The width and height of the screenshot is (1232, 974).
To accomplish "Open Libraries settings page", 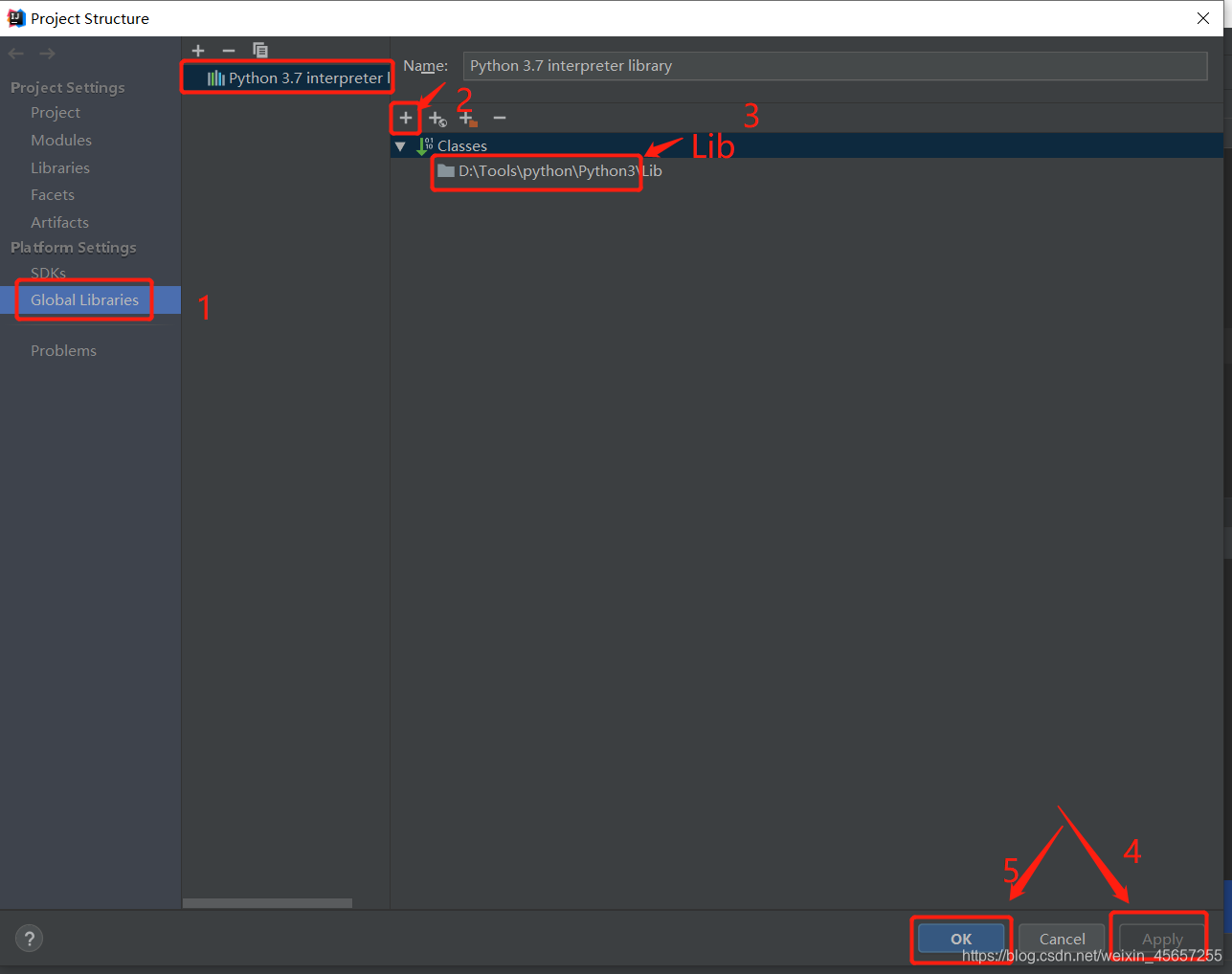I will coord(60,168).
